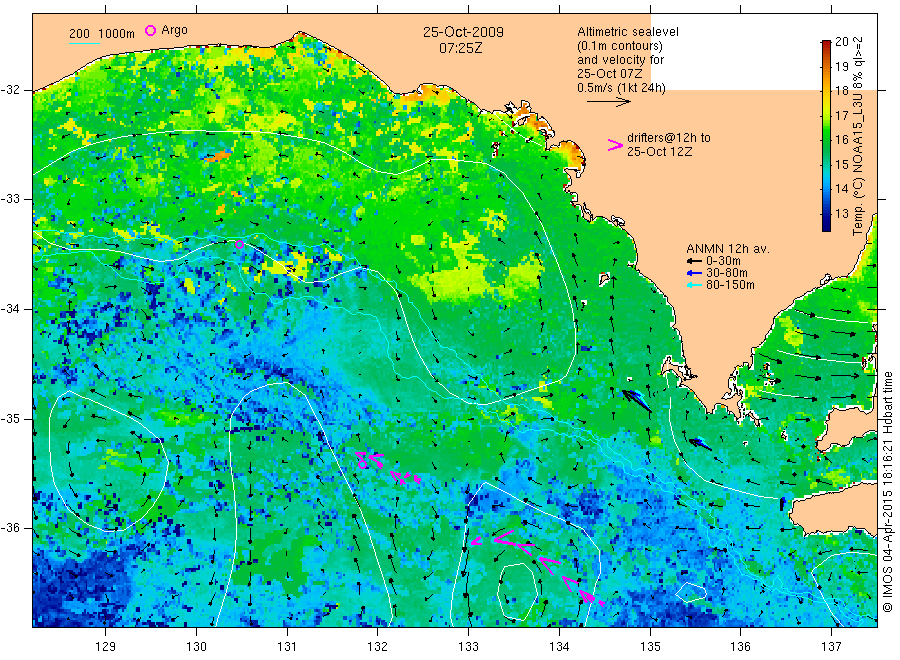The height and width of the screenshot is (660, 900).
Task: Click the Temp NOAA15_L3U colorbar title
Action: point(858,136)
